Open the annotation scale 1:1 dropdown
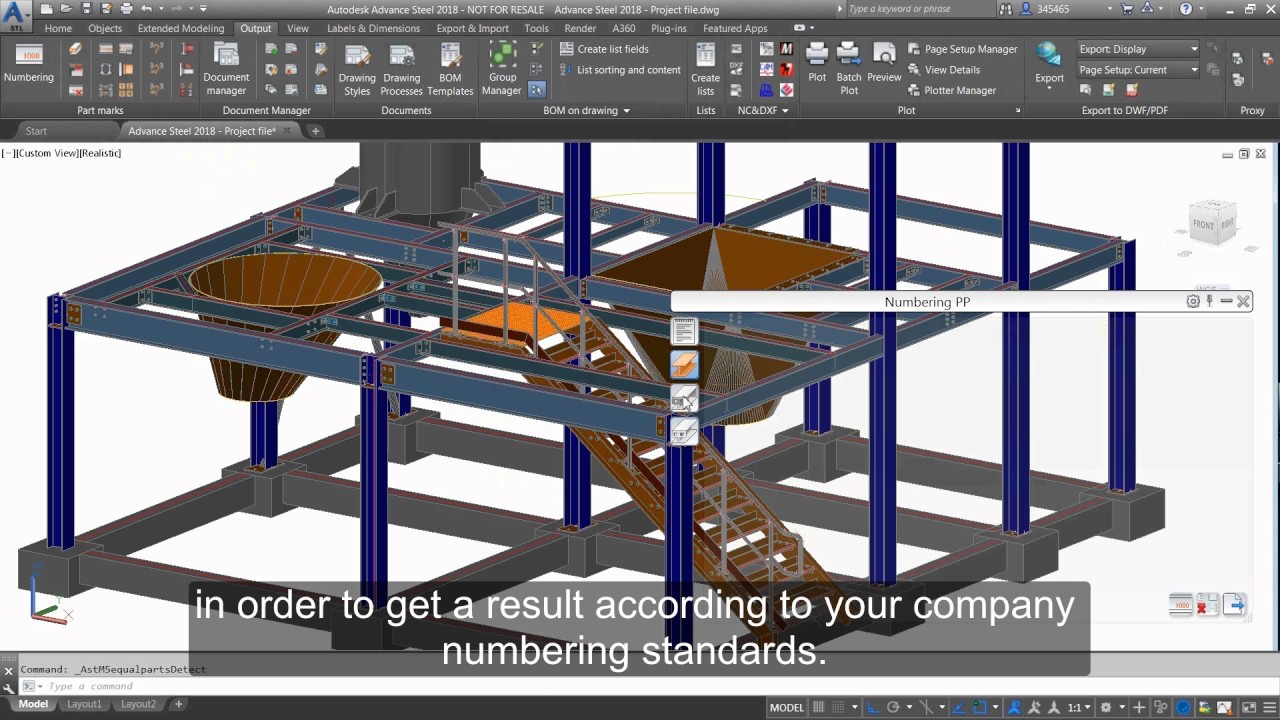 click(1088, 707)
